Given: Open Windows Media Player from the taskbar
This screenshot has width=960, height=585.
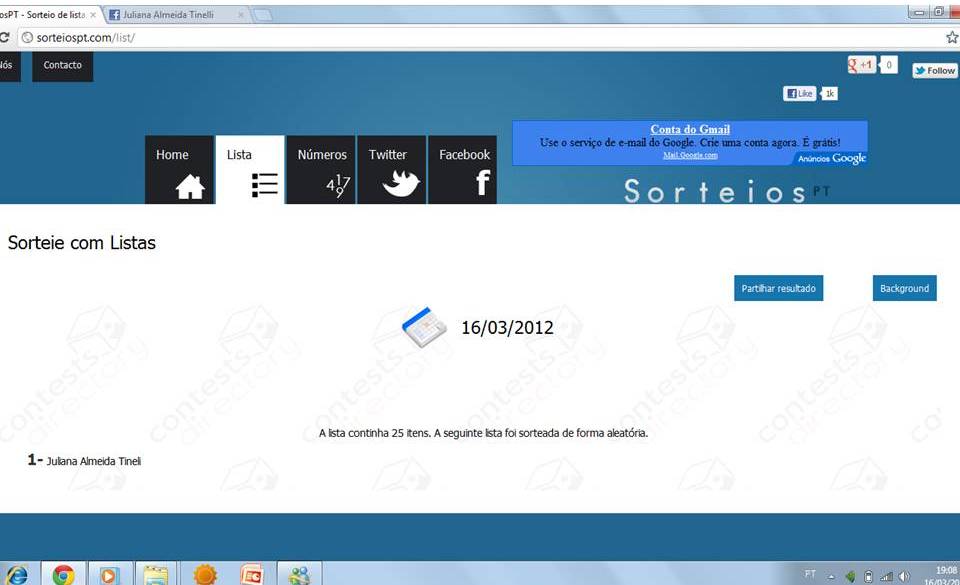Looking at the screenshot, I should point(109,575).
